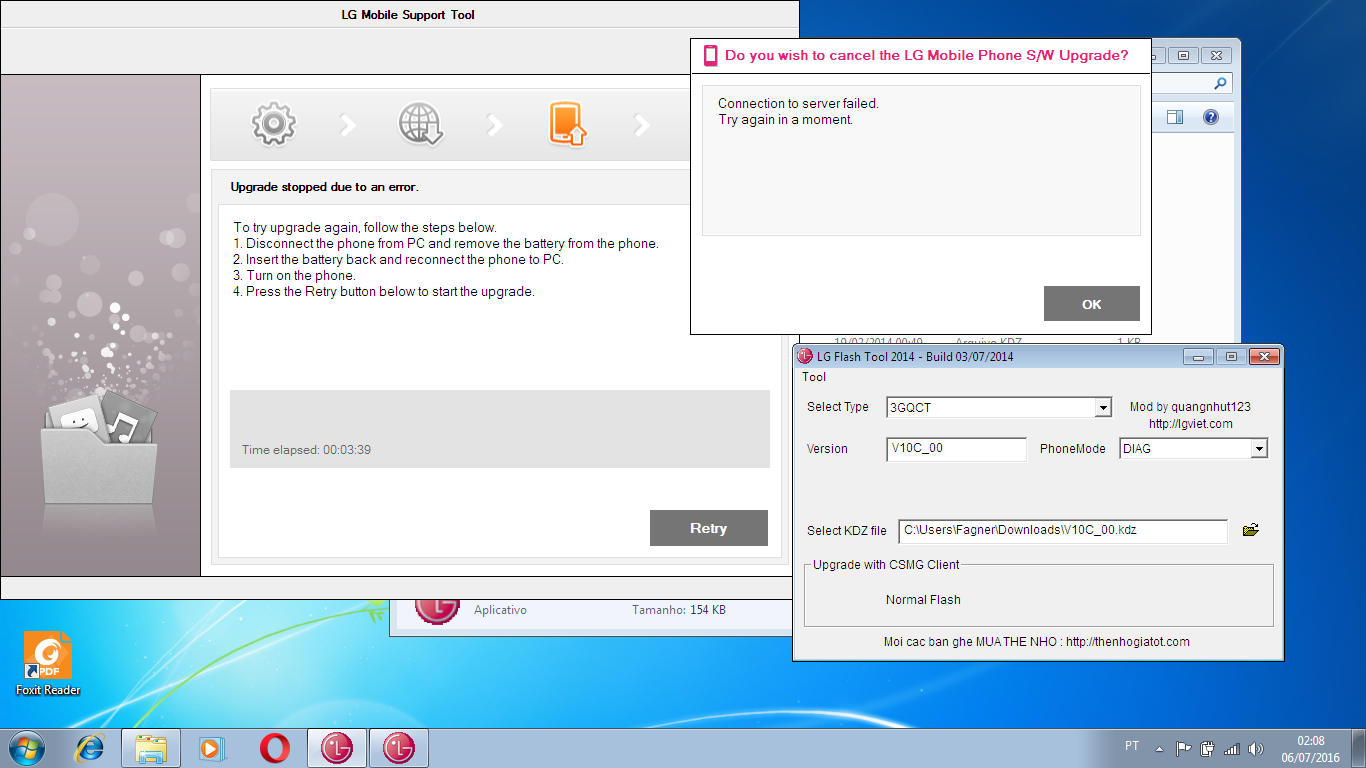This screenshot has width=1366, height=768.
Task: Click OK in the cancel upgrade dialog
Action: click(x=1092, y=304)
